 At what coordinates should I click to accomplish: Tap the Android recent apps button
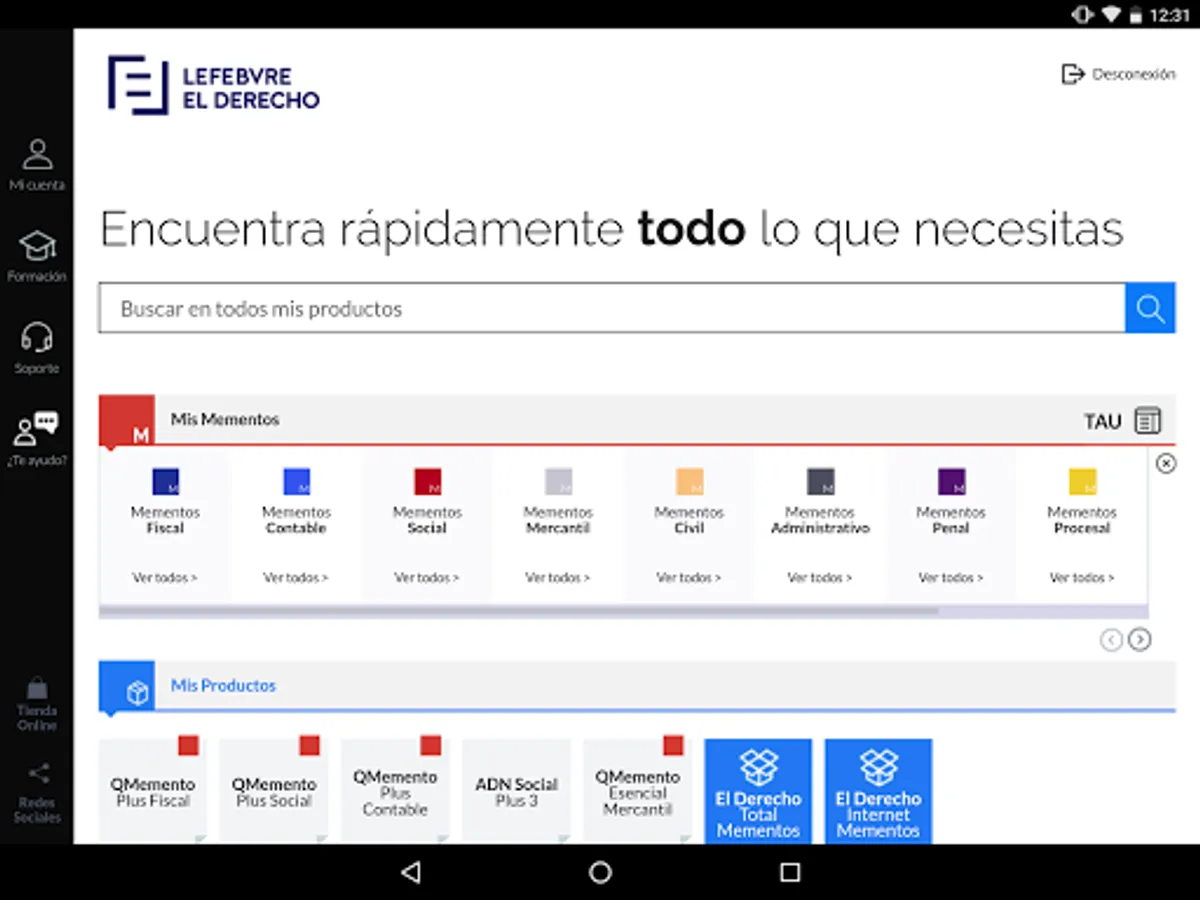[790, 872]
